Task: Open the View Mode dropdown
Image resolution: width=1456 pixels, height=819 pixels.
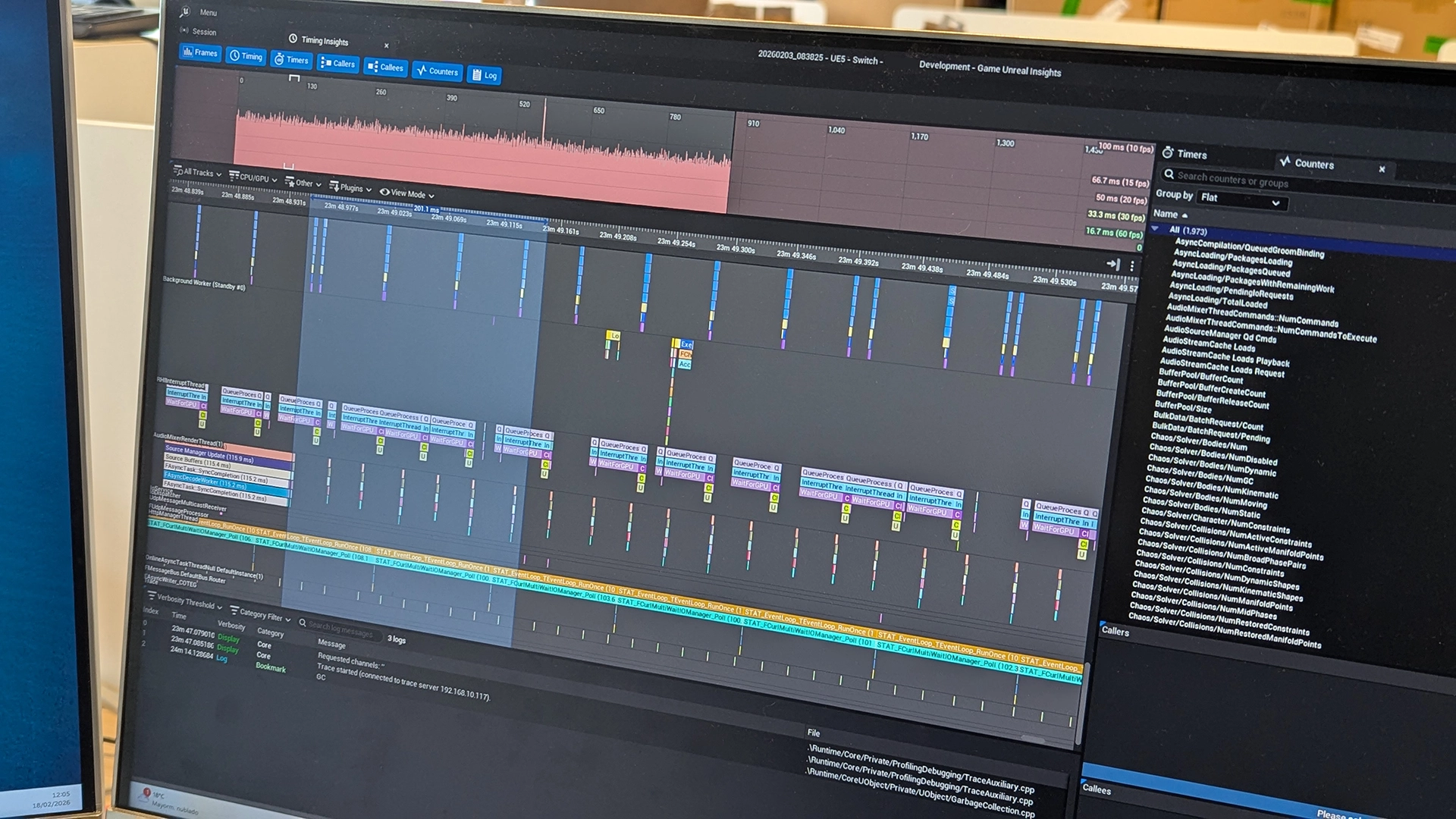Action: pos(407,193)
